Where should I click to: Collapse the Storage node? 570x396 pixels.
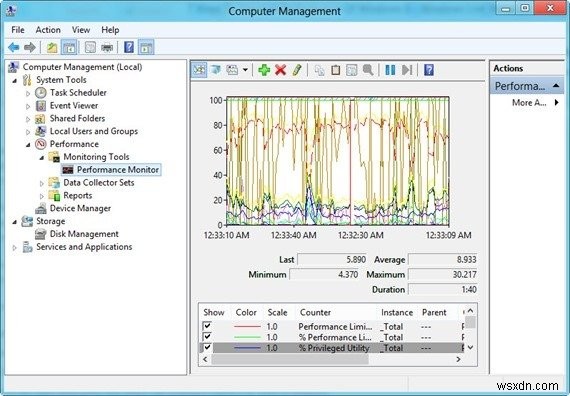pos(15,222)
